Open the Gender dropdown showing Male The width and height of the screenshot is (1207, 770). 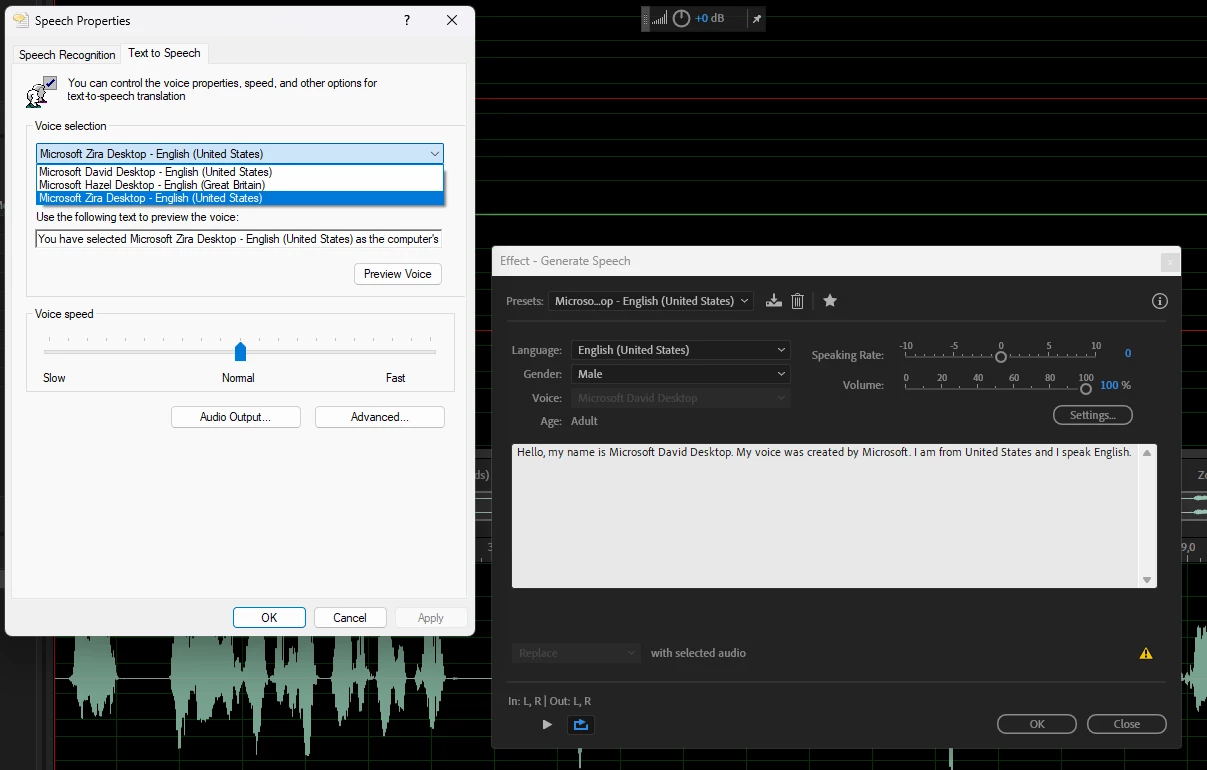[x=681, y=374]
